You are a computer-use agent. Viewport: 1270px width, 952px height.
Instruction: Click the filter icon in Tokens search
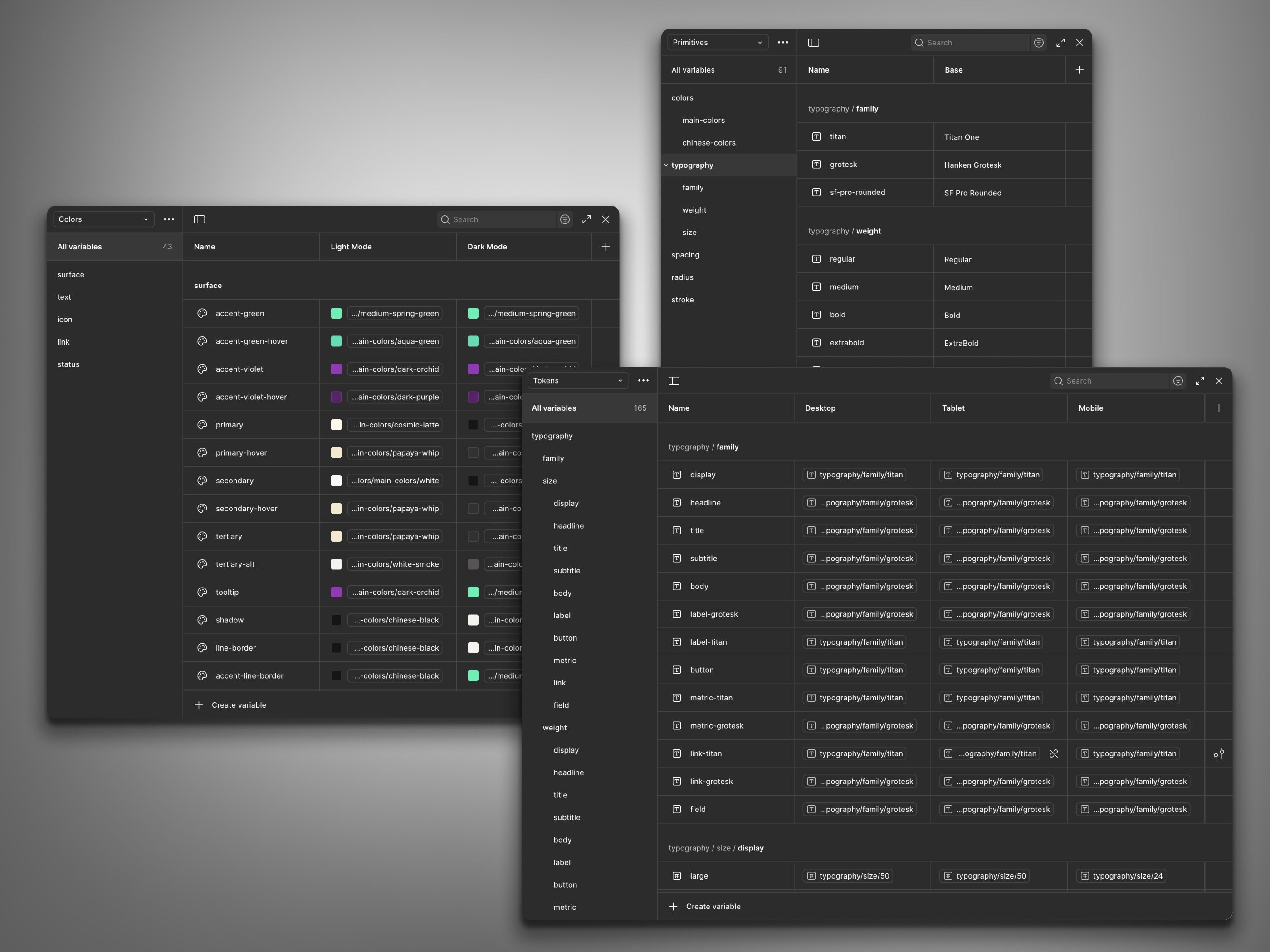(x=1178, y=380)
